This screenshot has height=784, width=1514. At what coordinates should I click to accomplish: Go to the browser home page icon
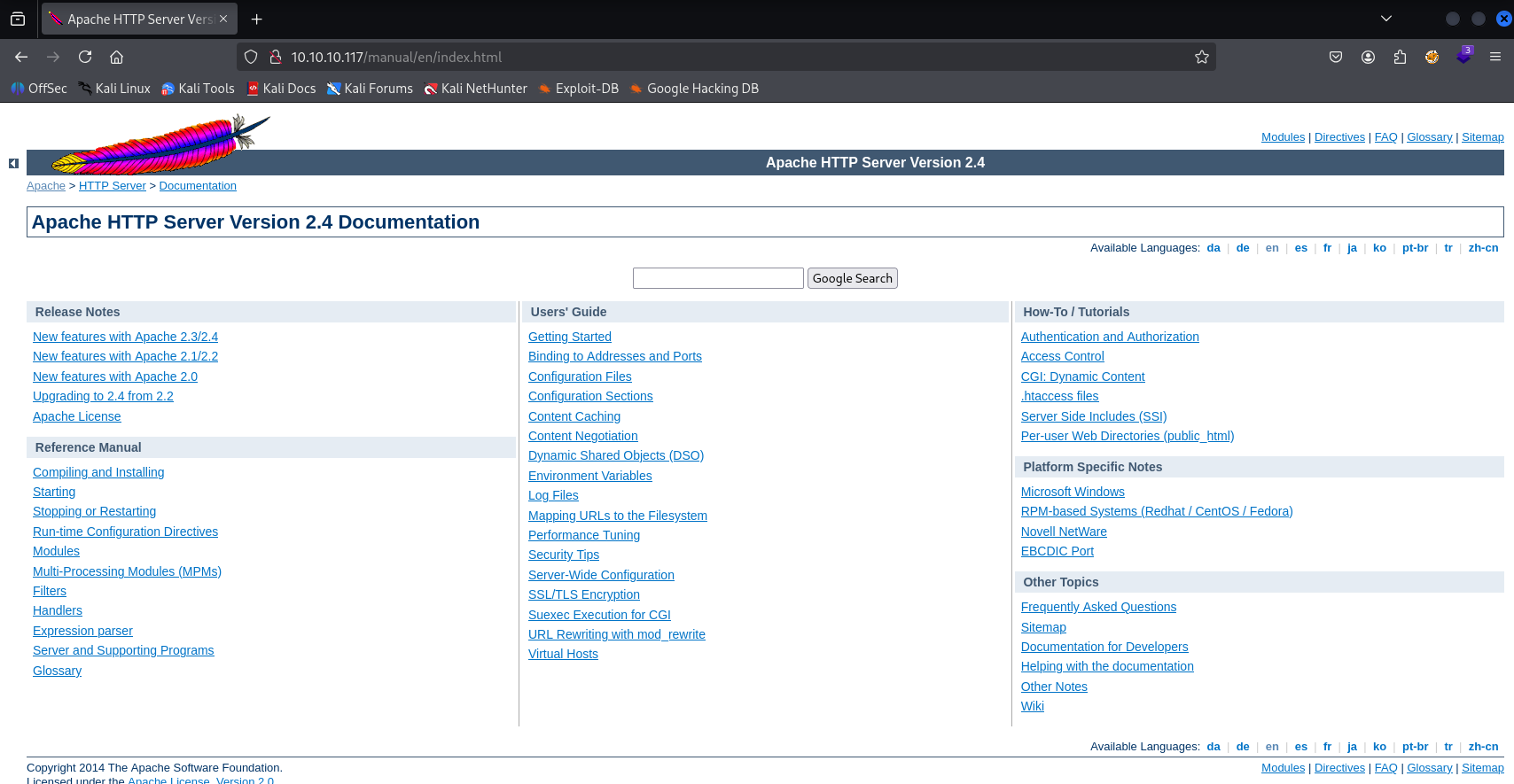pos(116,57)
